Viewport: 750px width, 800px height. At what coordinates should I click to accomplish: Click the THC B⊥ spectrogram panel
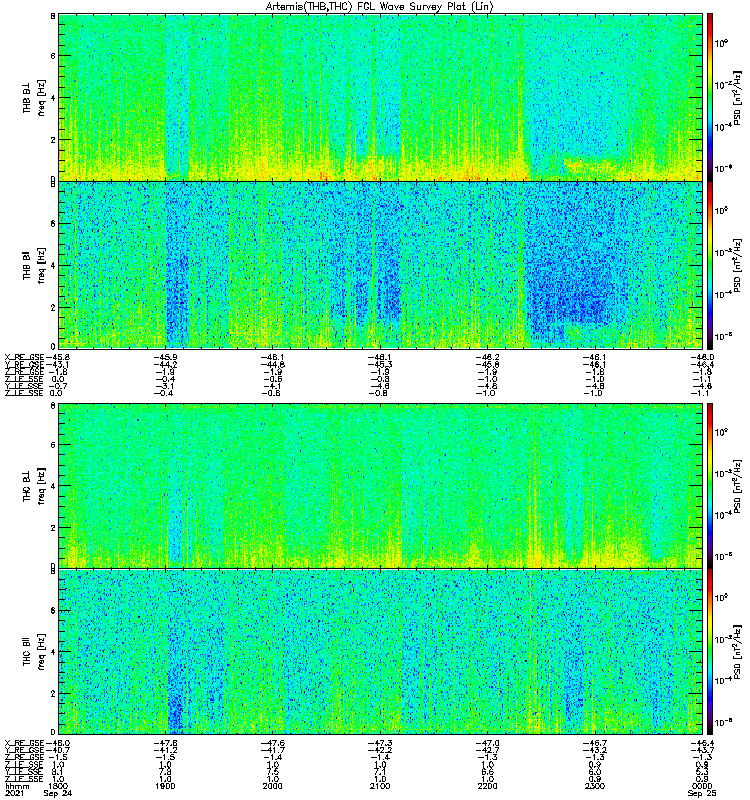[x=381, y=486]
